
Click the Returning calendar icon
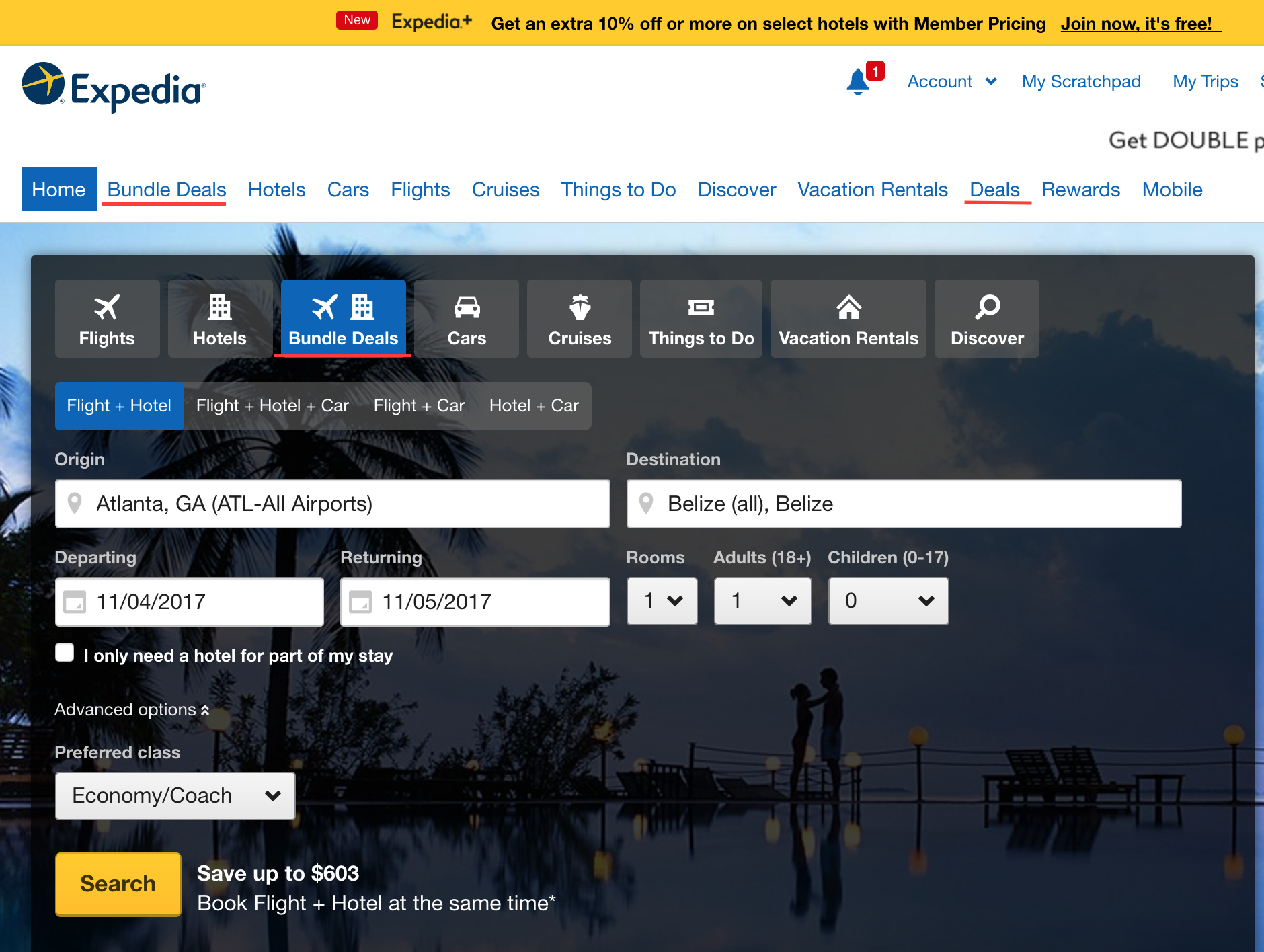(x=360, y=602)
